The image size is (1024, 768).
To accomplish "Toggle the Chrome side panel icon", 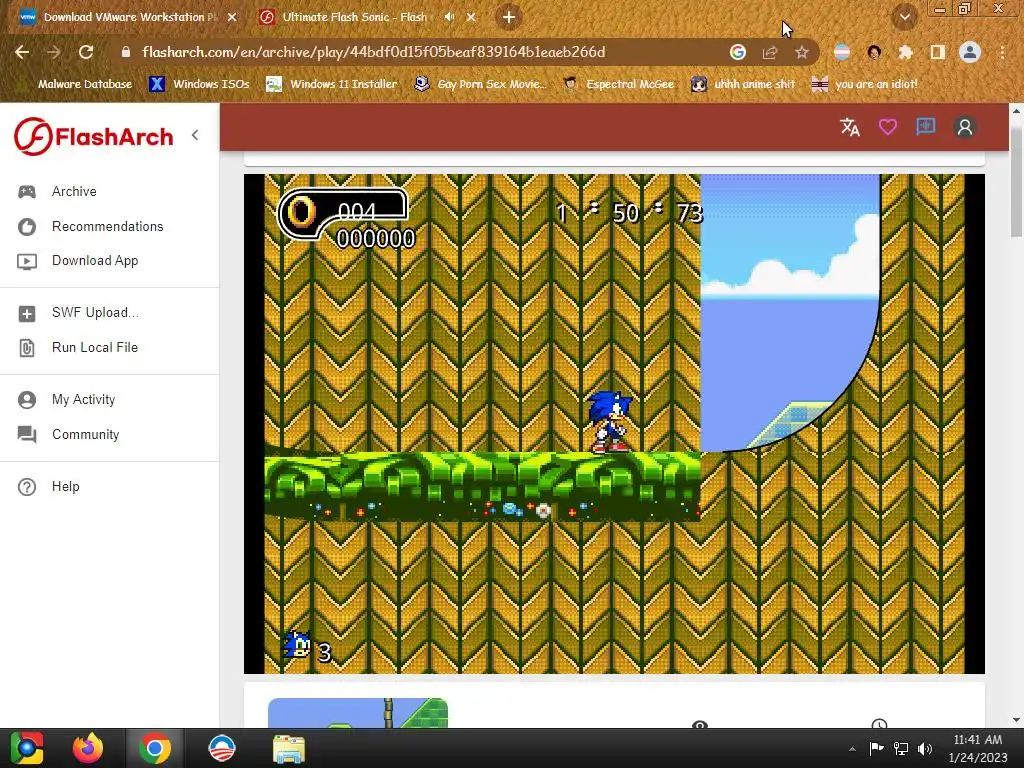I will pos(937,52).
